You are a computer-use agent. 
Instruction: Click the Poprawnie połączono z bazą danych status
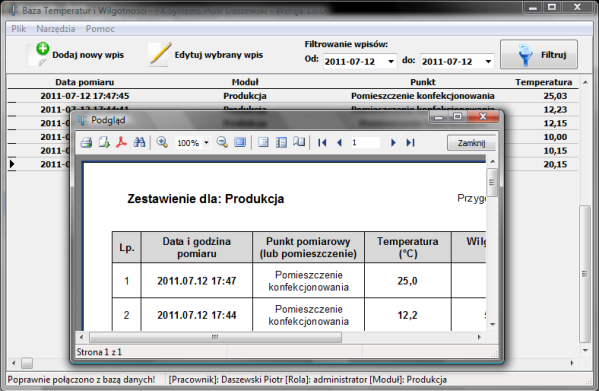tap(81, 380)
